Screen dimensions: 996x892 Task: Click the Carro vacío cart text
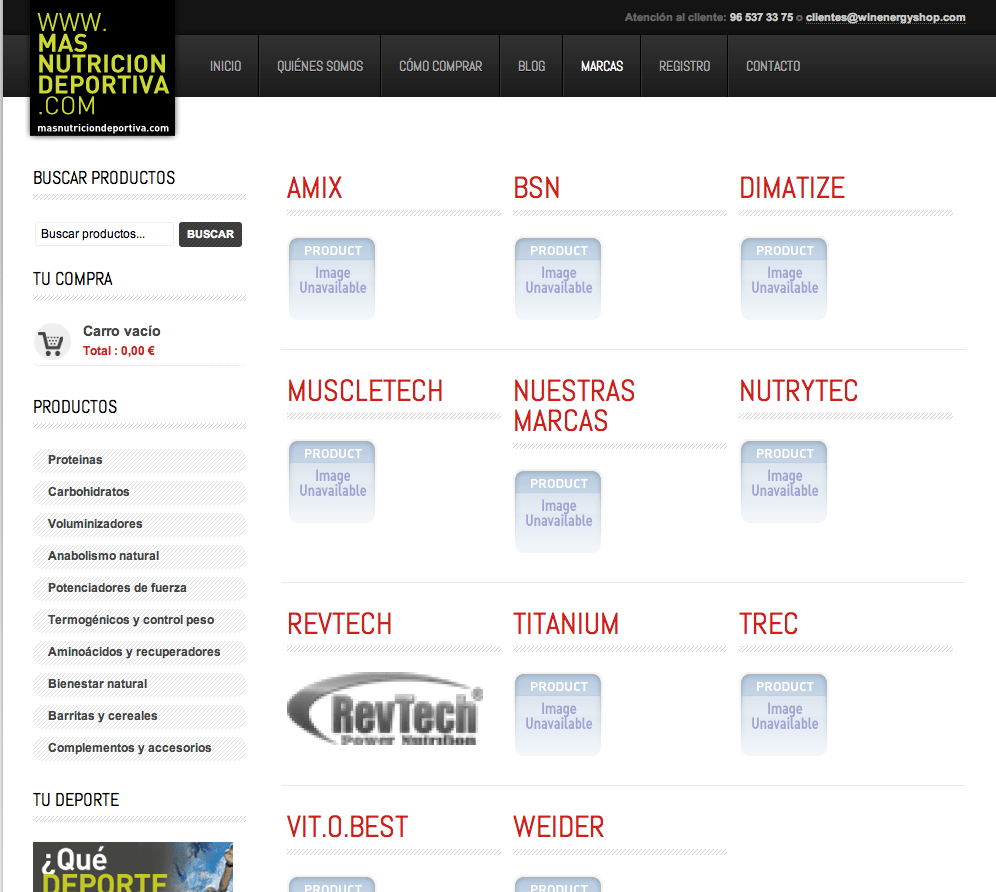pyautogui.click(x=121, y=331)
